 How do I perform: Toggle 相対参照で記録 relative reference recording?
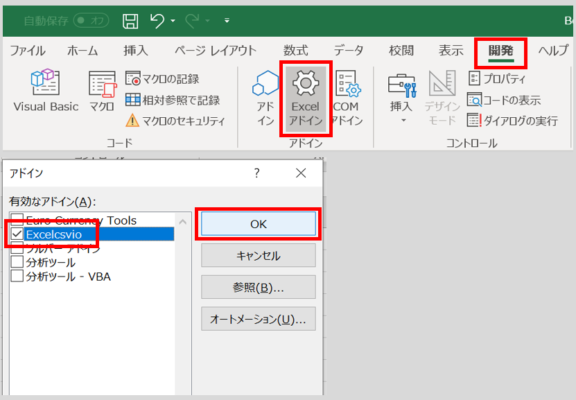coord(172,100)
